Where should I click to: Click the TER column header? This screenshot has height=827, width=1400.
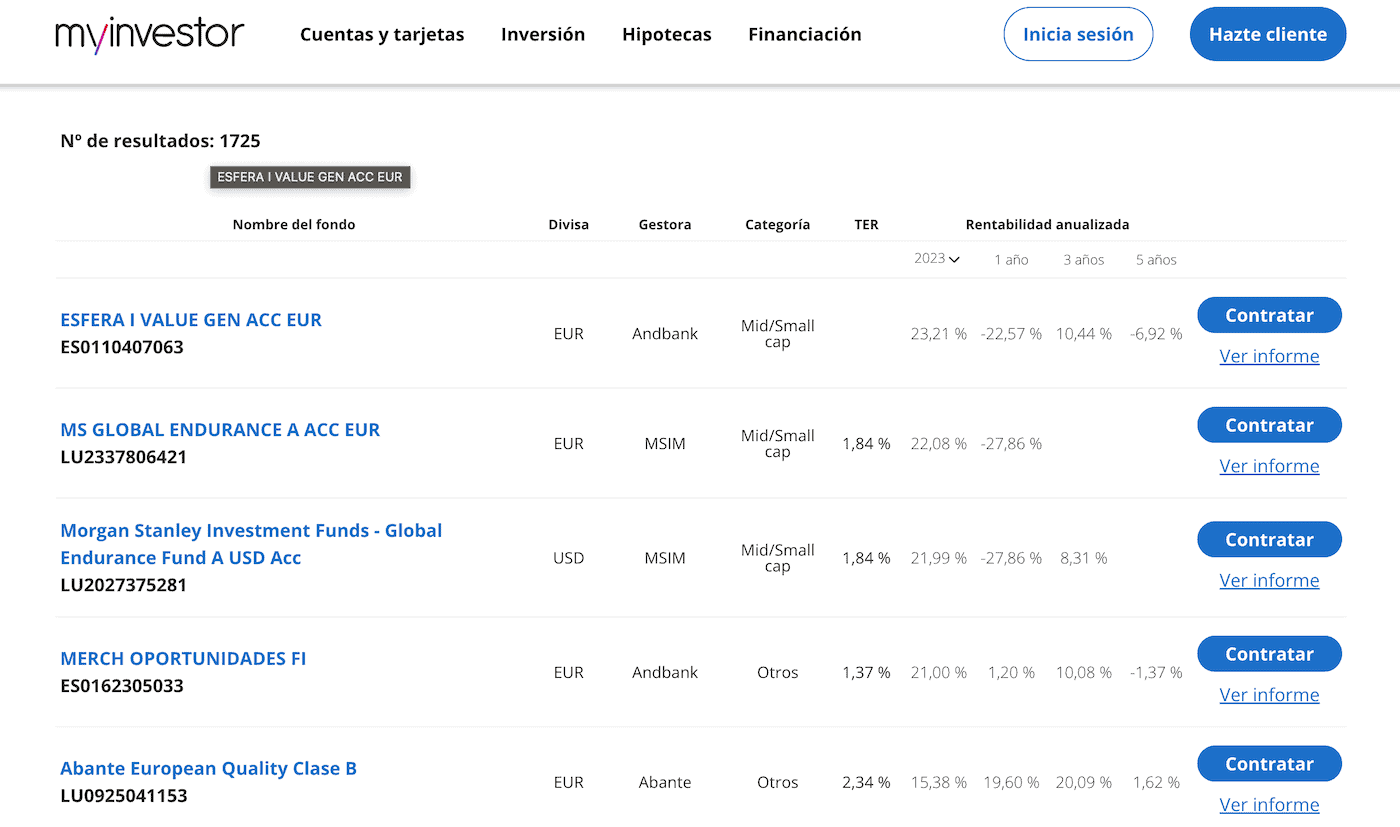click(867, 224)
